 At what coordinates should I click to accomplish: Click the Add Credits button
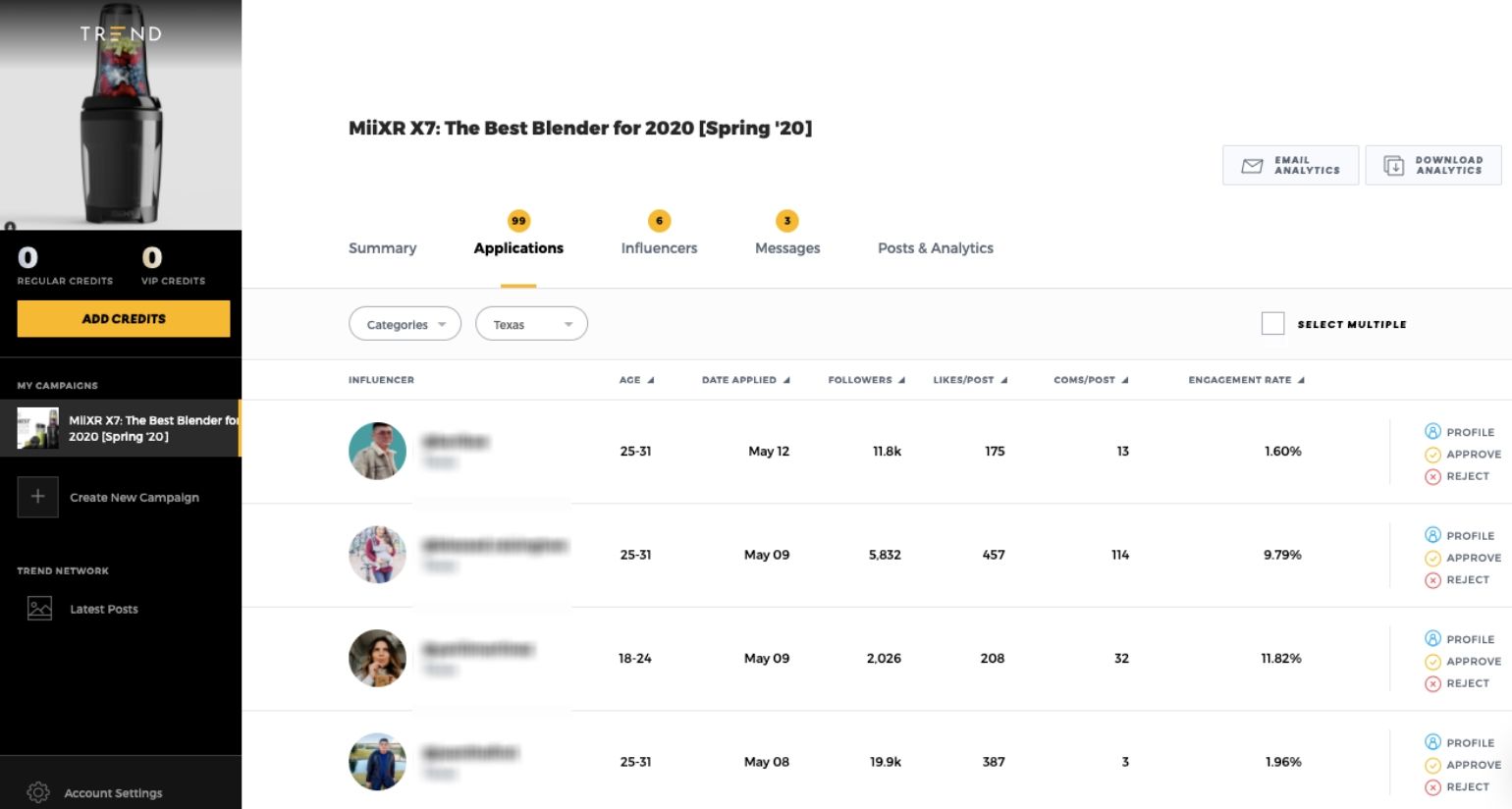coord(124,318)
